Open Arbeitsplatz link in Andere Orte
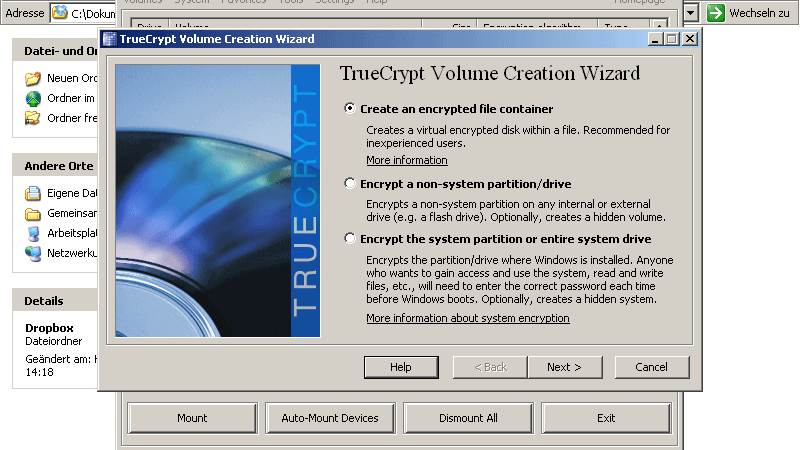The image size is (800, 450). tap(71, 233)
